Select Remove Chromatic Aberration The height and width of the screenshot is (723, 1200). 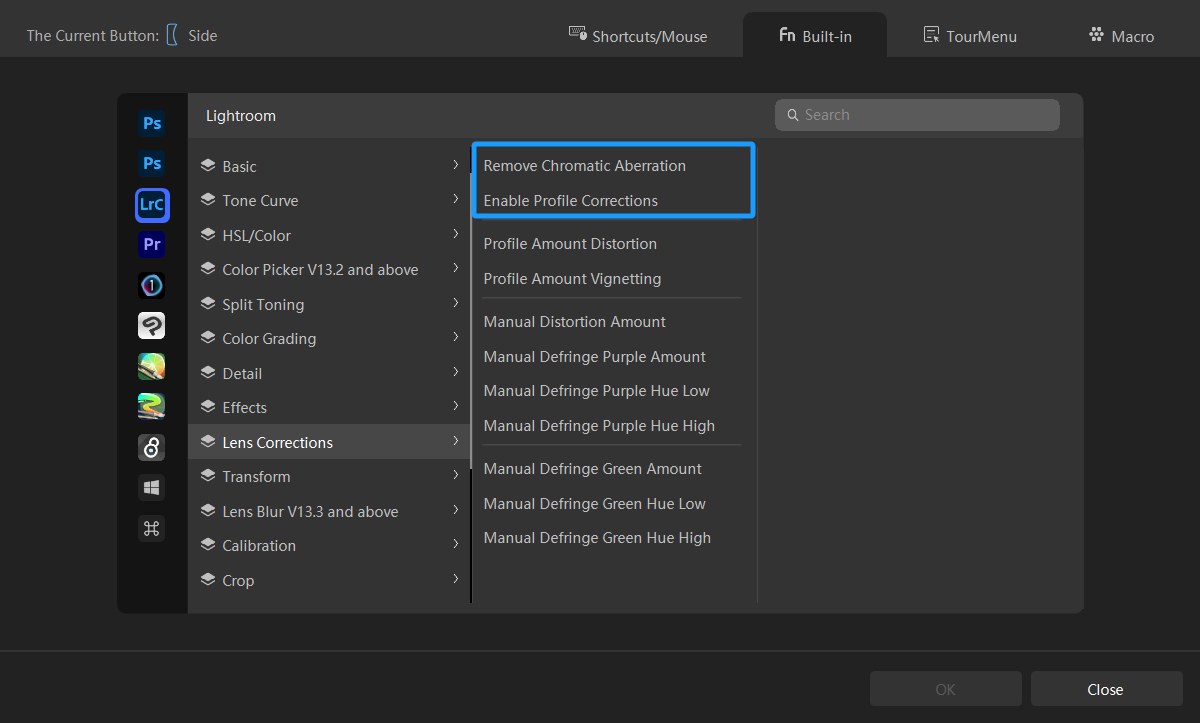(x=585, y=165)
